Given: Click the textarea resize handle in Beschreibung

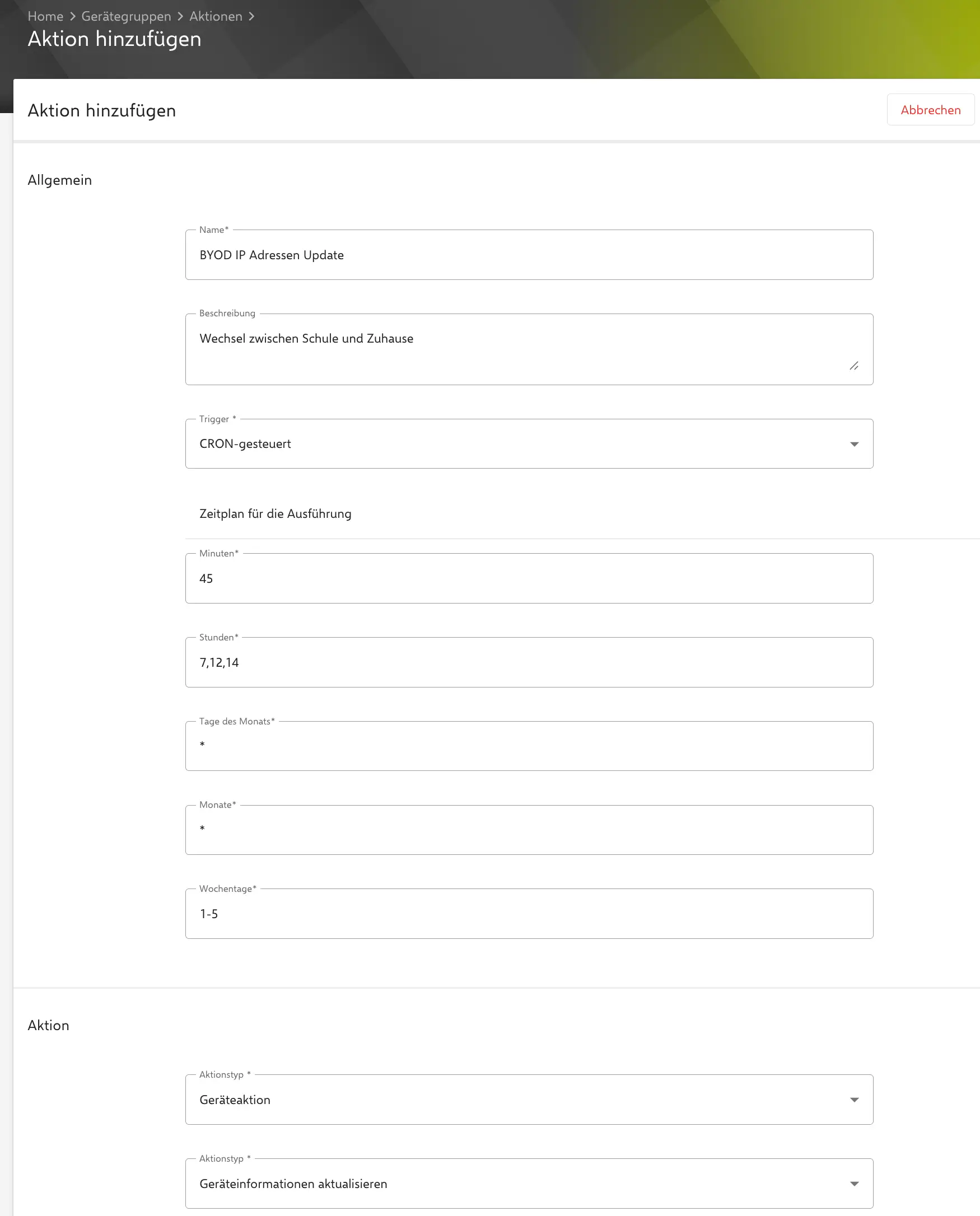Looking at the screenshot, I should pos(855,366).
